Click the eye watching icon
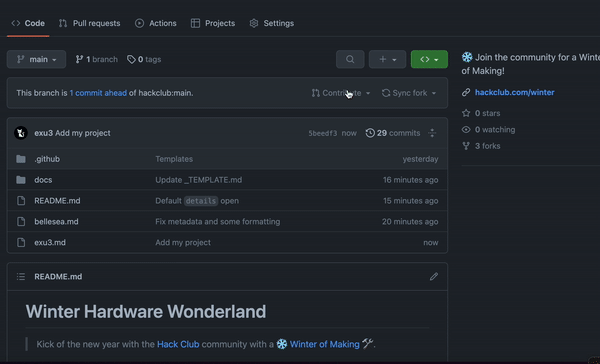This screenshot has height=364, width=600. point(466,130)
